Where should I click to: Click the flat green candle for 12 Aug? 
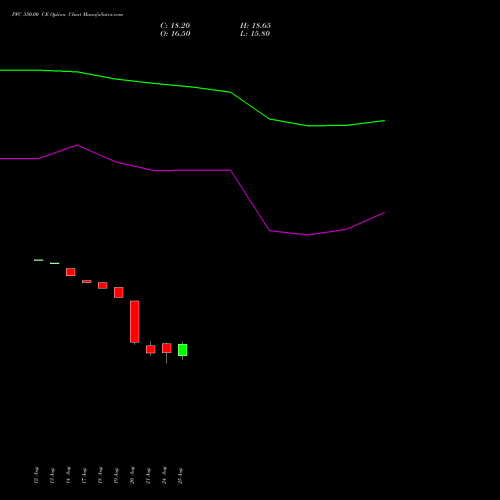click(x=39, y=260)
